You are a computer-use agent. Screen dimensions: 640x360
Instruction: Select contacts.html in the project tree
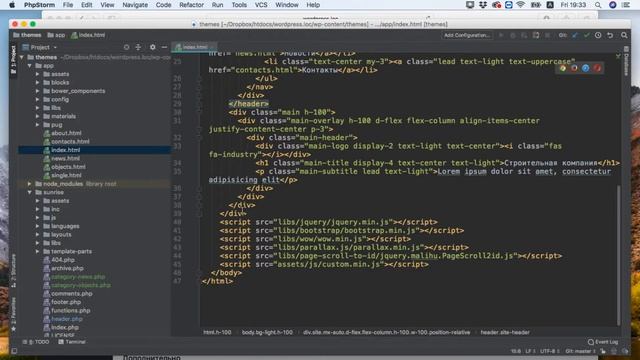pos(70,142)
